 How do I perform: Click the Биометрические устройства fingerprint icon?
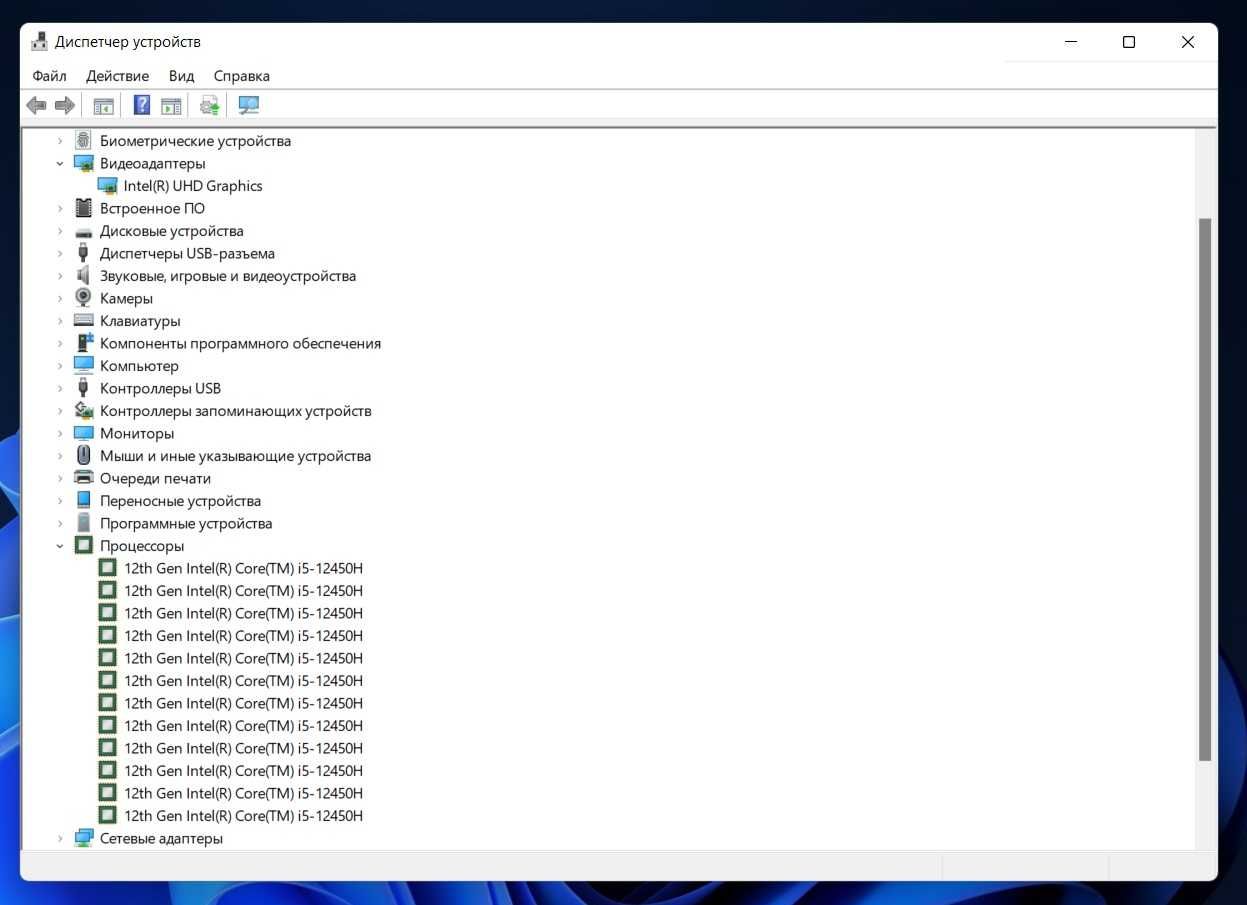pos(83,141)
